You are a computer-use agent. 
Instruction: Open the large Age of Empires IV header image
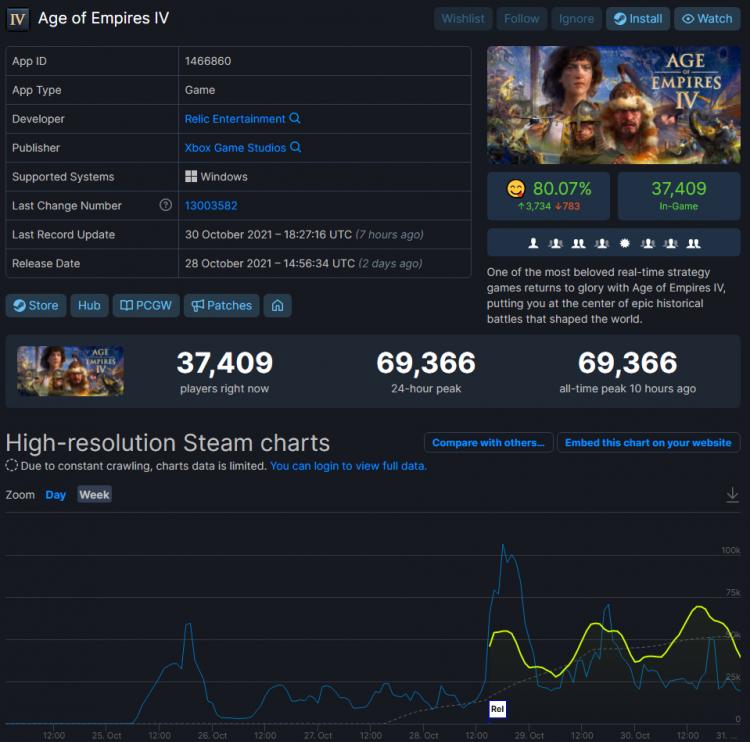point(614,105)
